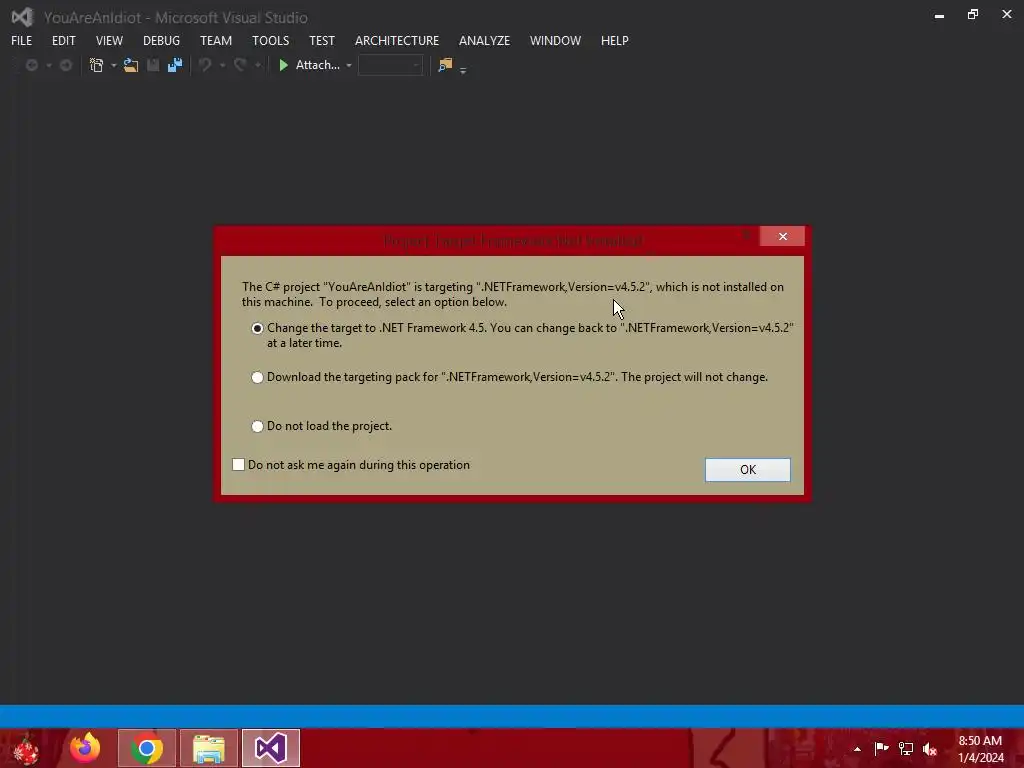Expand the Navigate Backward history dropdown
Screen dimensions: 1024x768
click(48, 65)
